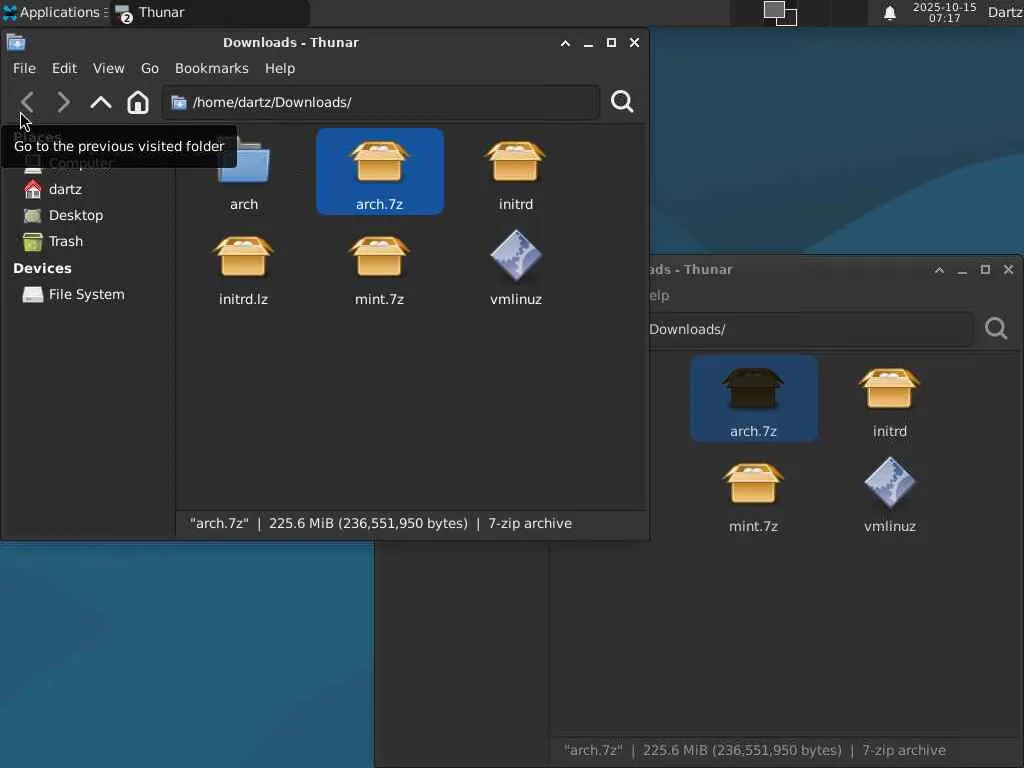Click the Downloads/ path field in background window
Viewport: 1024px width, 768px height.
point(810,329)
